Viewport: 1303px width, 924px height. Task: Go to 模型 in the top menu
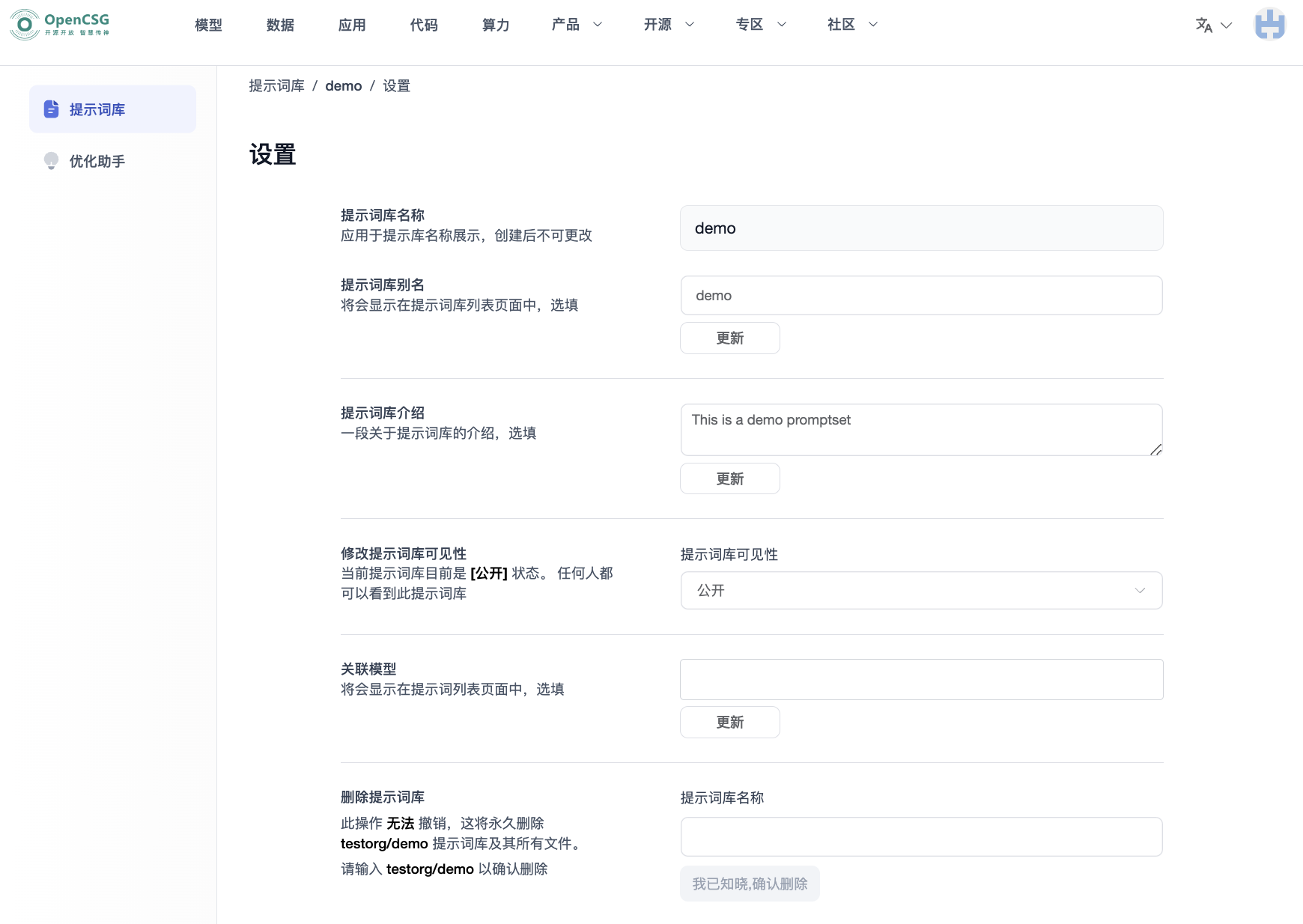click(208, 25)
